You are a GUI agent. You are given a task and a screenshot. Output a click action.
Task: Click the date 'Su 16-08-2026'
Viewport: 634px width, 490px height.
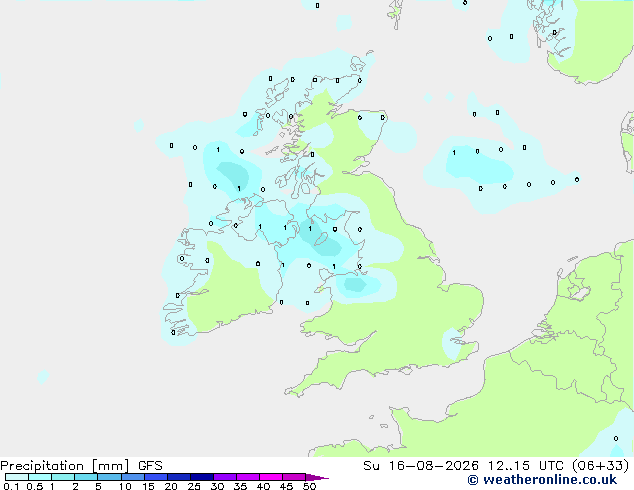click(421, 466)
